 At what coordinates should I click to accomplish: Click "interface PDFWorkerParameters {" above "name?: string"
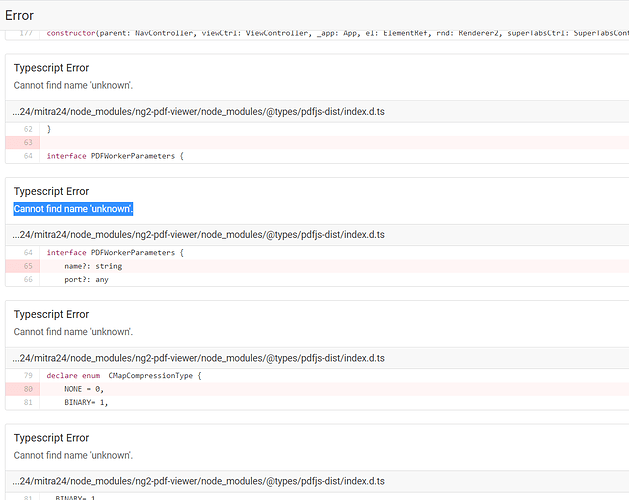(x=115, y=253)
